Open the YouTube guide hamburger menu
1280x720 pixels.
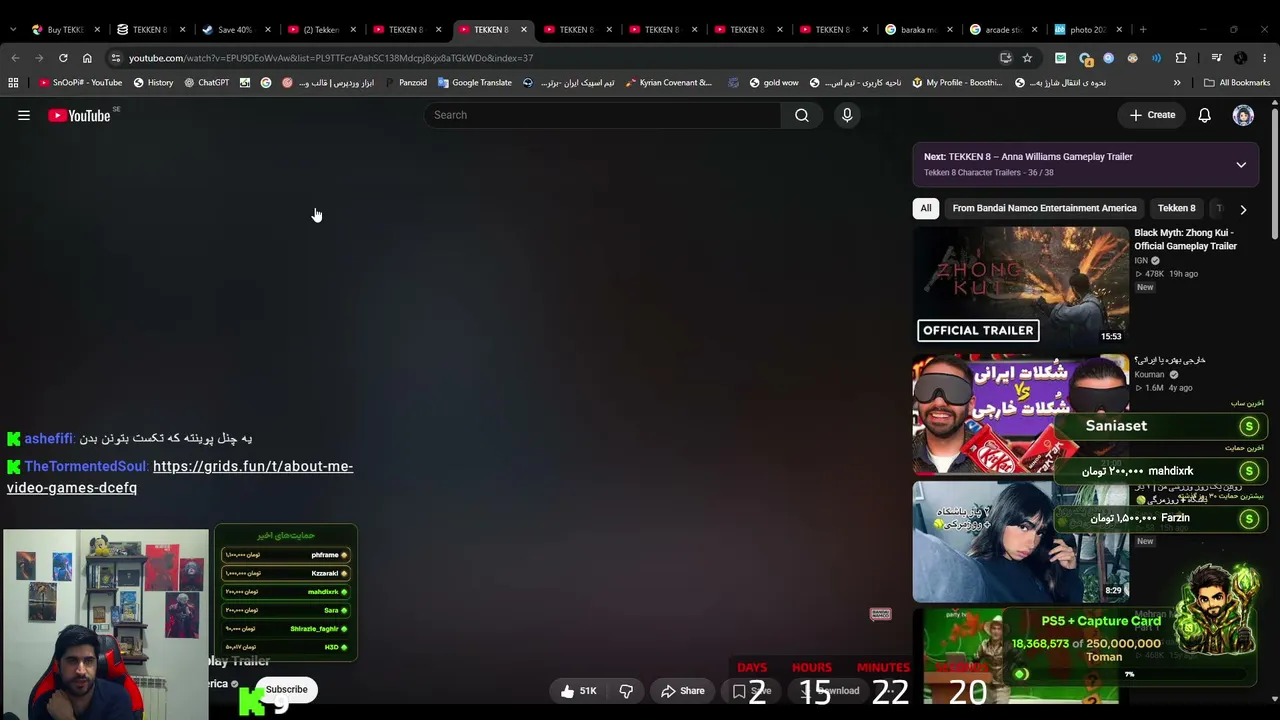24,115
